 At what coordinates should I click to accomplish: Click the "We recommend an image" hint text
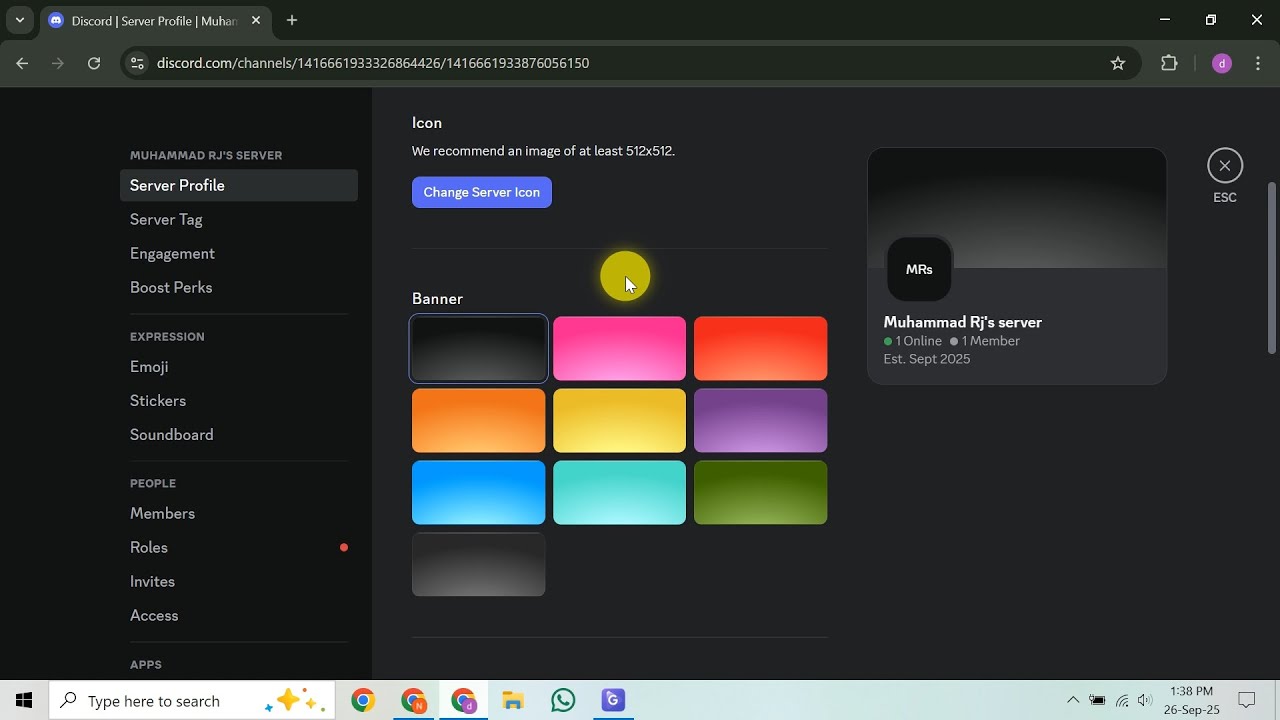point(543,151)
